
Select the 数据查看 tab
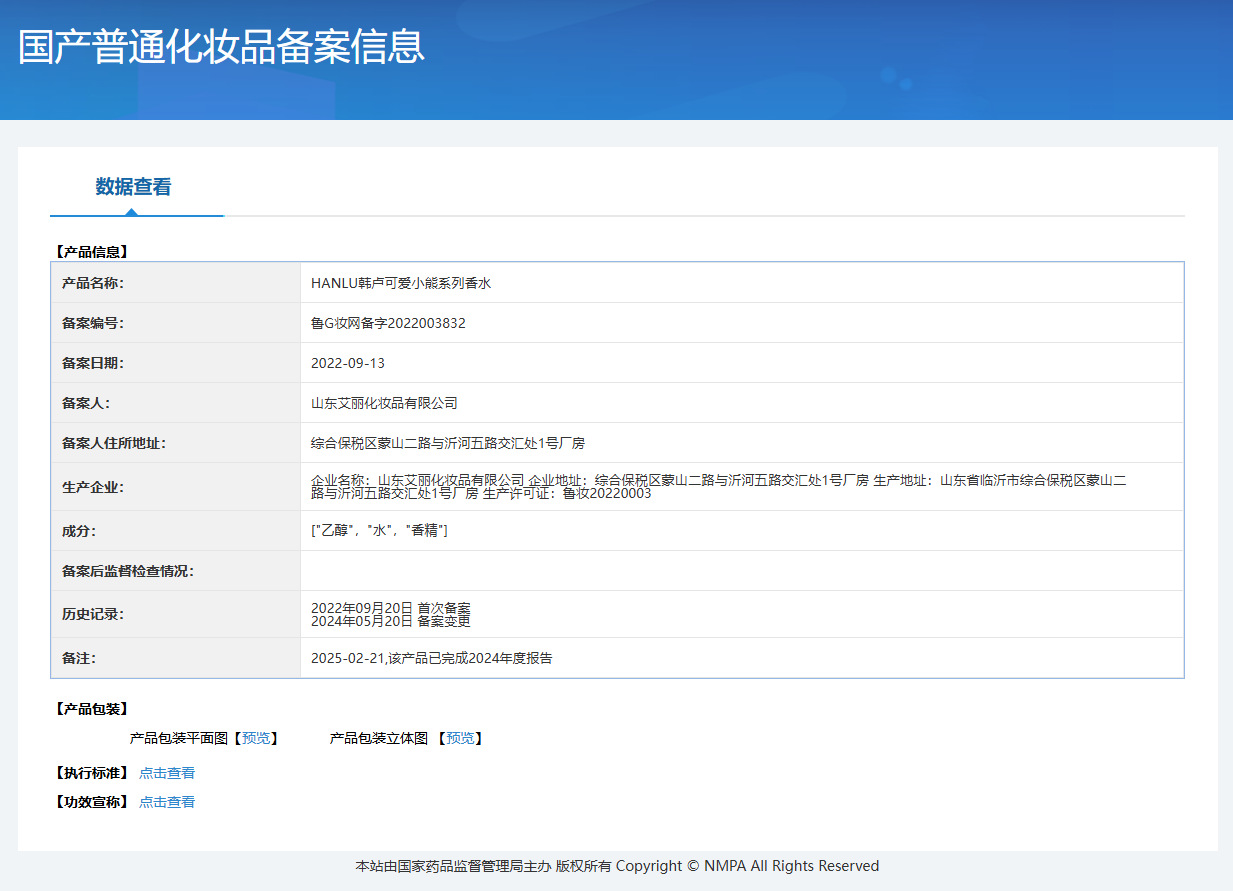point(133,187)
